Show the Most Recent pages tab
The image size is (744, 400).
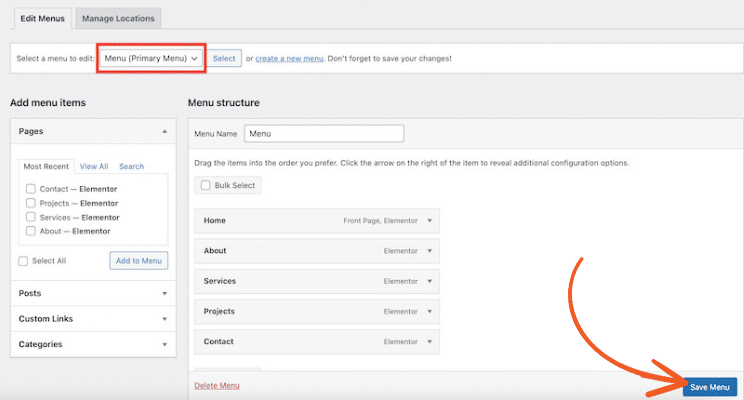(46, 167)
